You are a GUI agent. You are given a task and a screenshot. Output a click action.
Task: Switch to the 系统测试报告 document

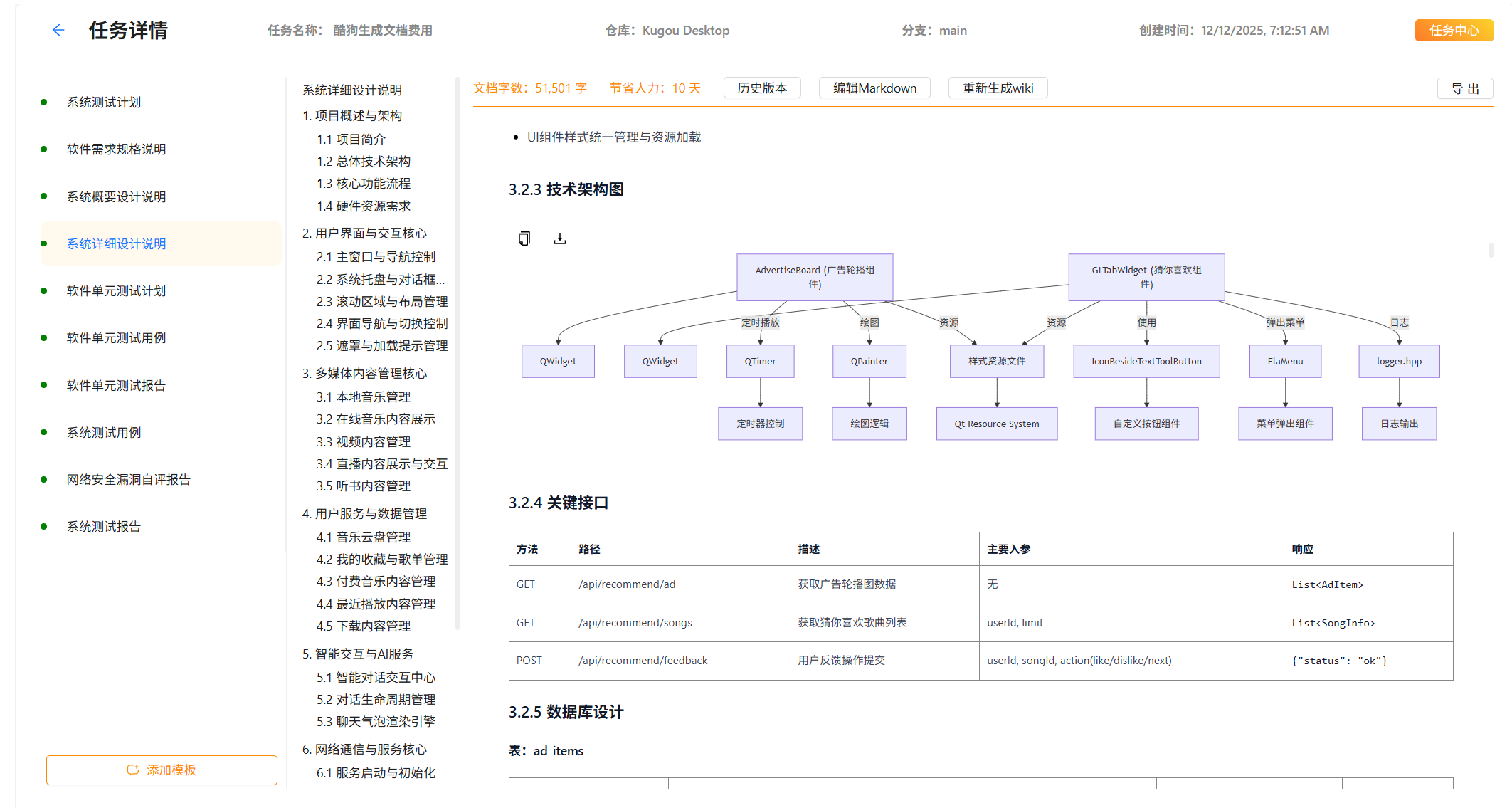coord(102,526)
